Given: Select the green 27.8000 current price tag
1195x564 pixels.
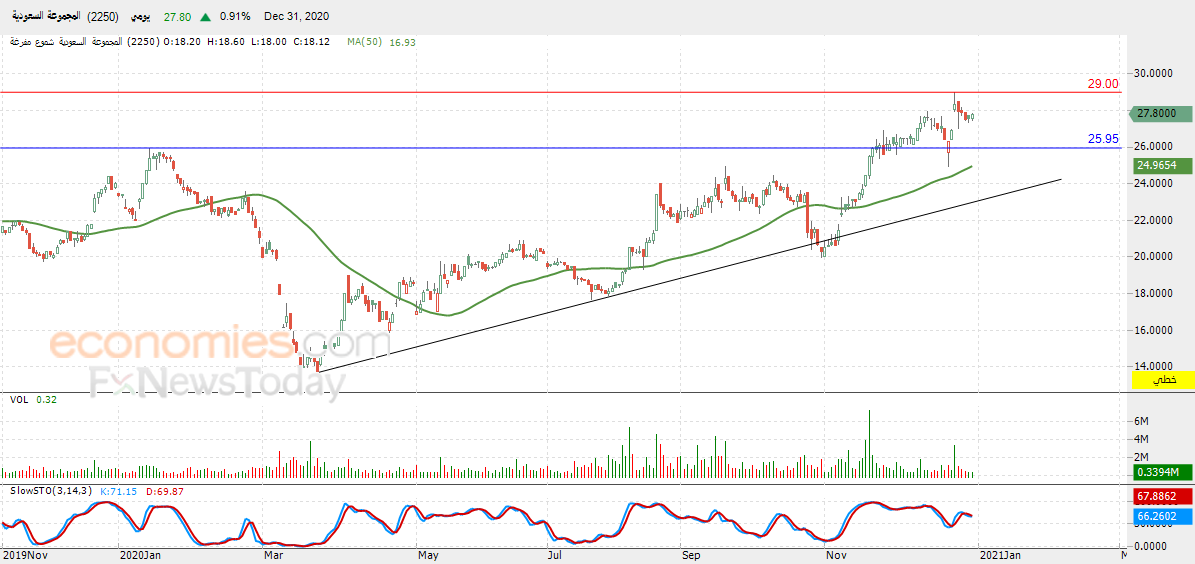Looking at the screenshot, I should (x=1159, y=114).
